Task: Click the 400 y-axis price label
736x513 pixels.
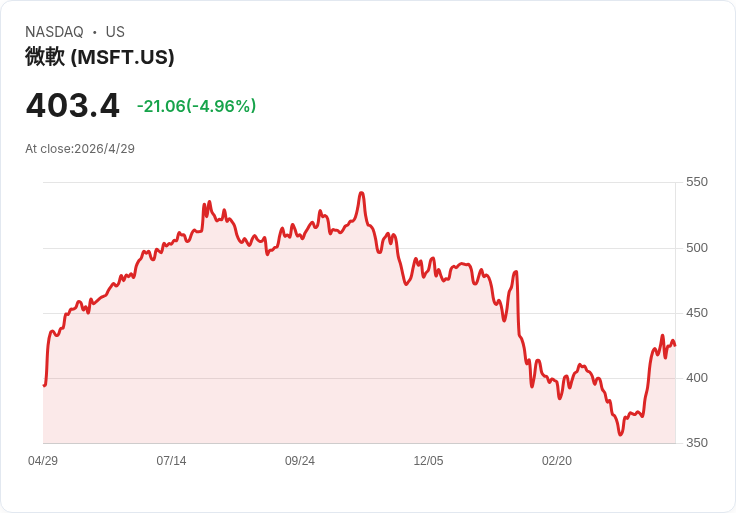Action: coord(696,378)
